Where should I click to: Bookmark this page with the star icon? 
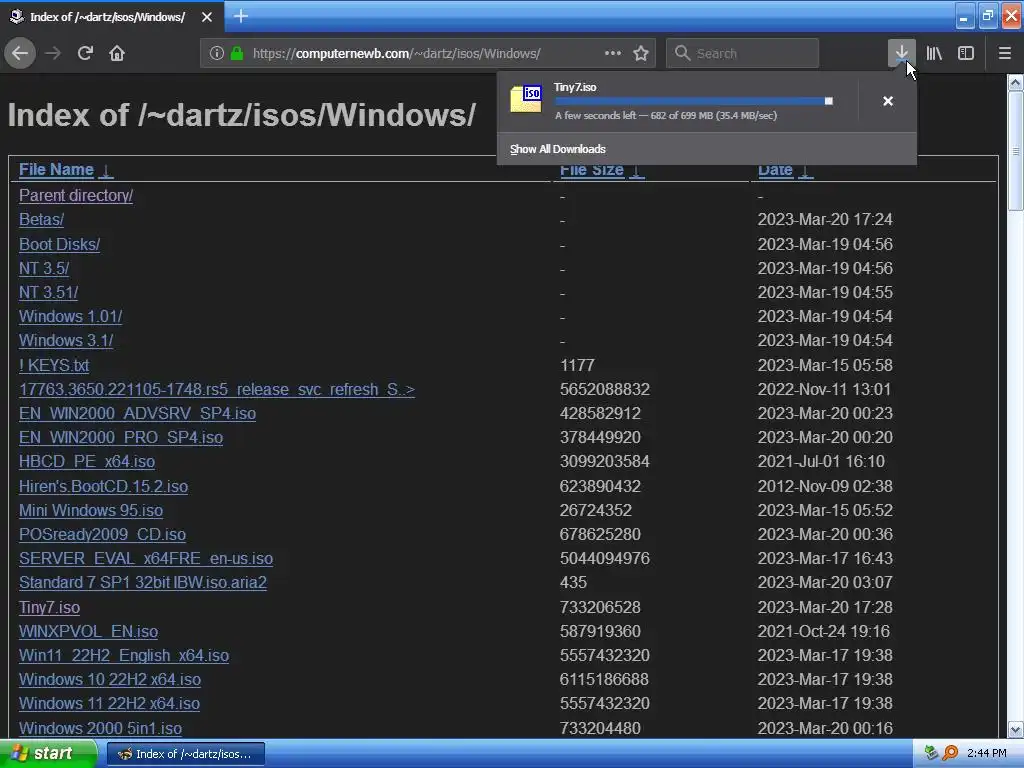click(641, 53)
